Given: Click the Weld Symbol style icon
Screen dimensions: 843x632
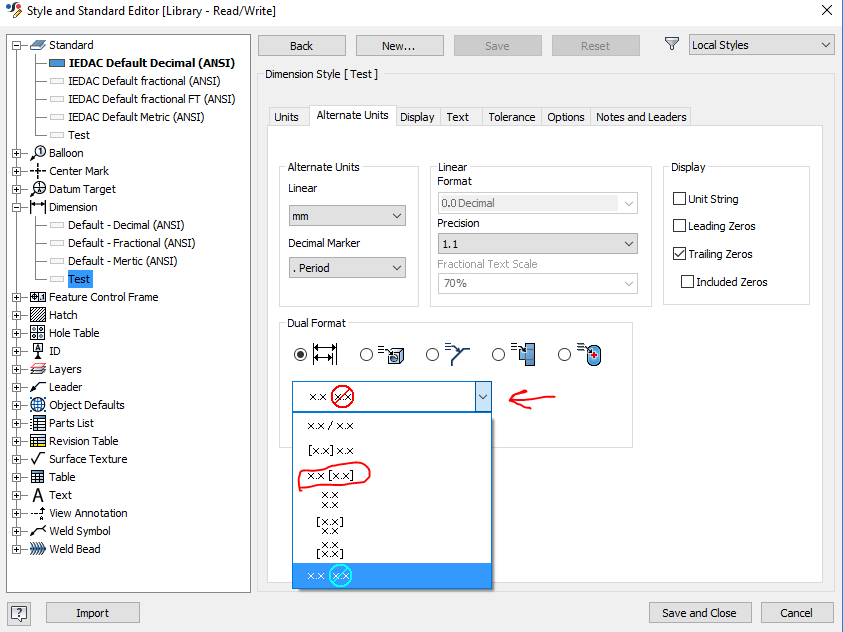Looking at the screenshot, I should pyautogui.click(x=38, y=531).
